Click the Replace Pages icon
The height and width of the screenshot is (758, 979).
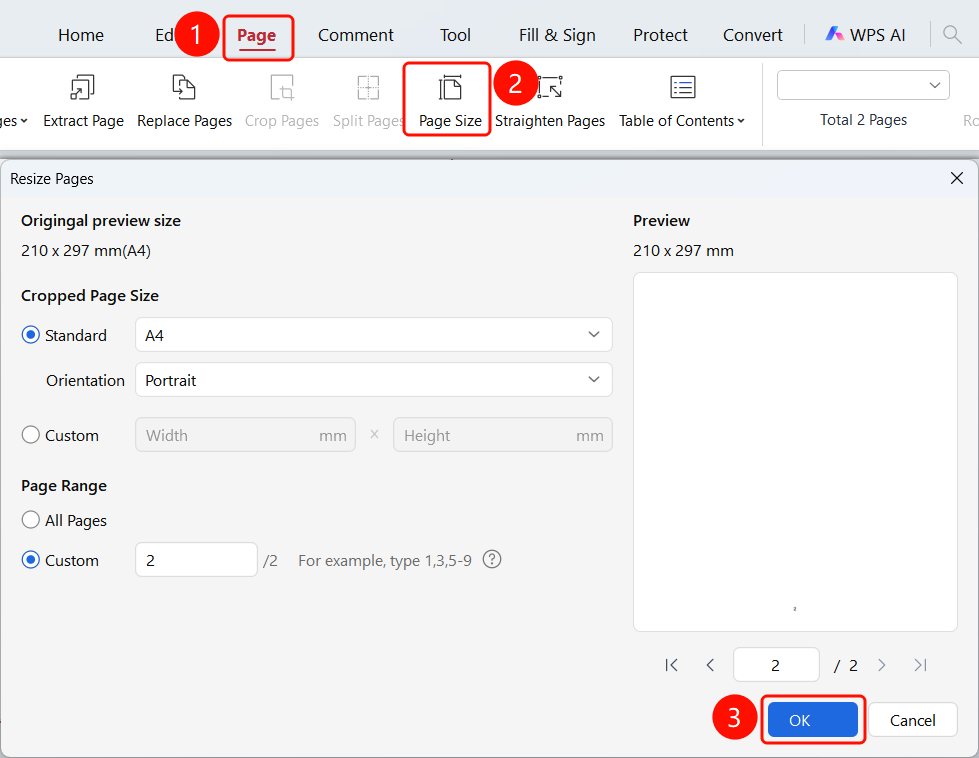tap(184, 87)
